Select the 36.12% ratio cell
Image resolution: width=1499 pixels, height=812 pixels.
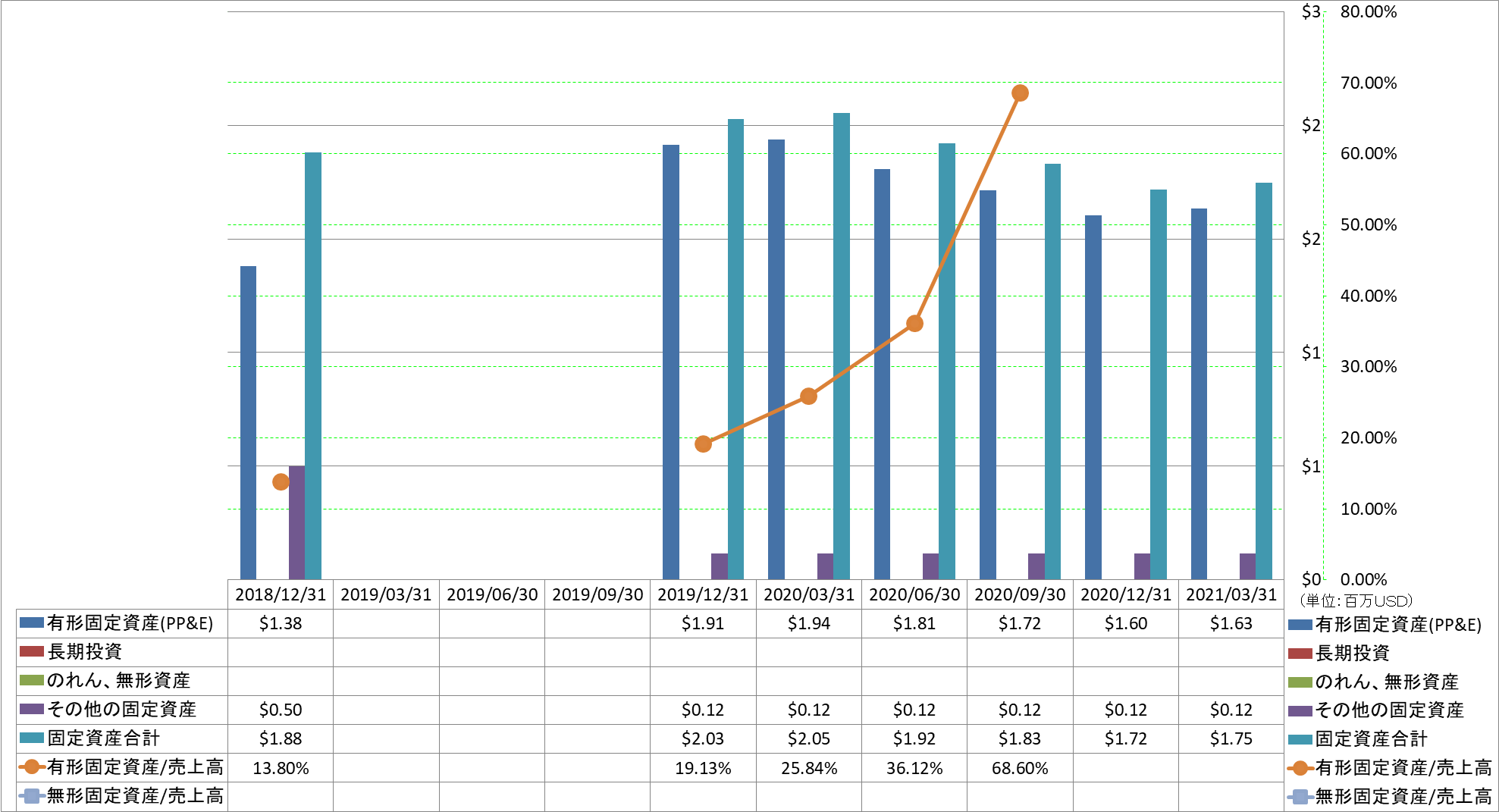pos(914,768)
